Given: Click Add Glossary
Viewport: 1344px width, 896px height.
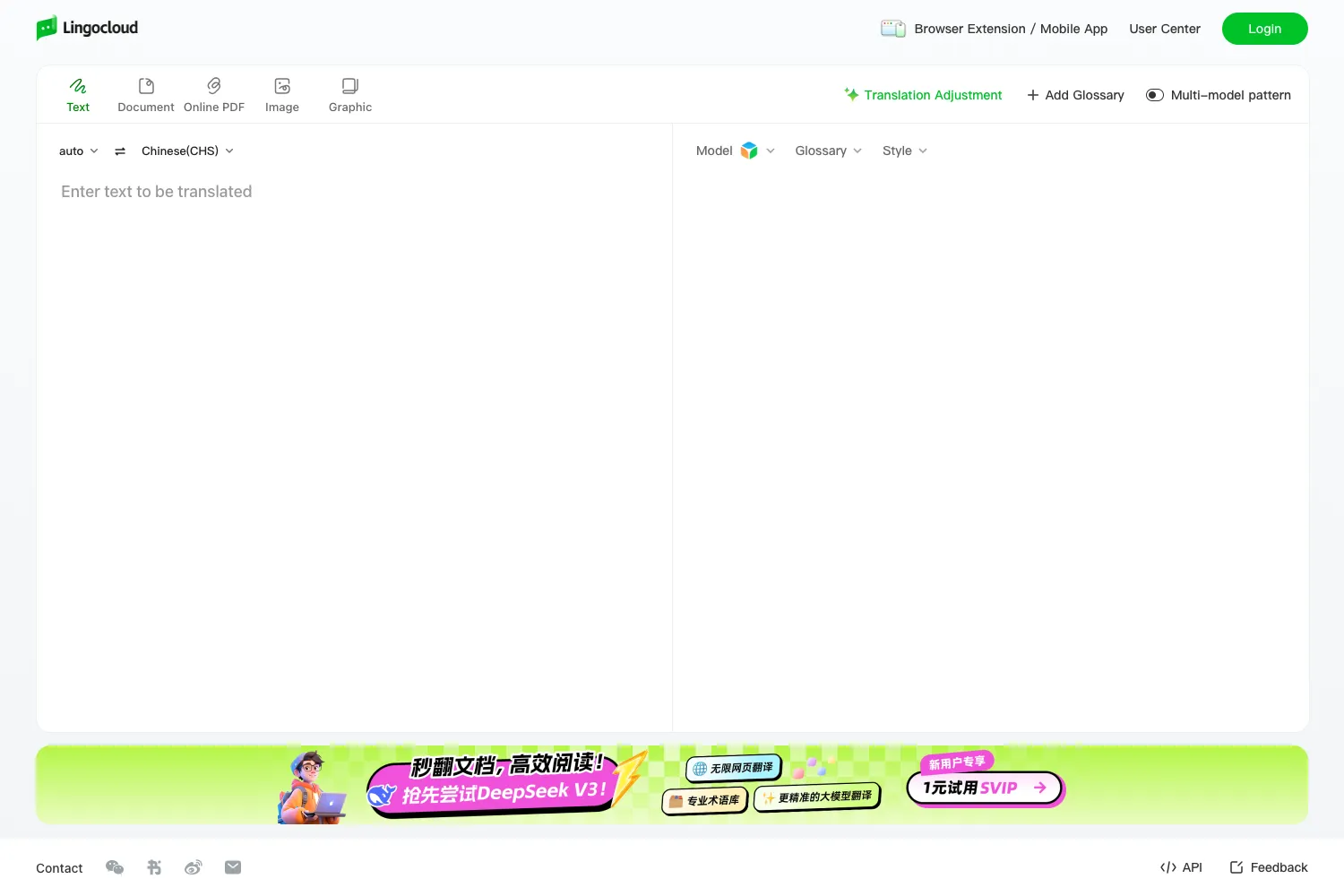Looking at the screenshot, I should (1075, 95).
